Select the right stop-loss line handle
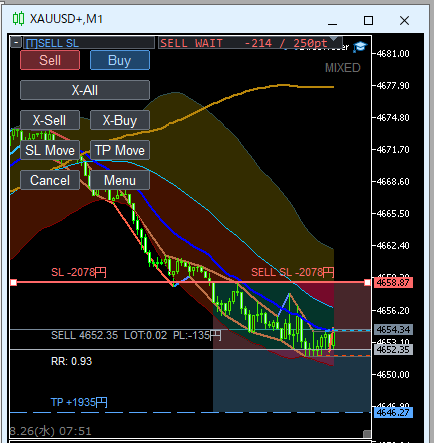Viewport: 434px width, 443px height. click(x=367, y=283)
